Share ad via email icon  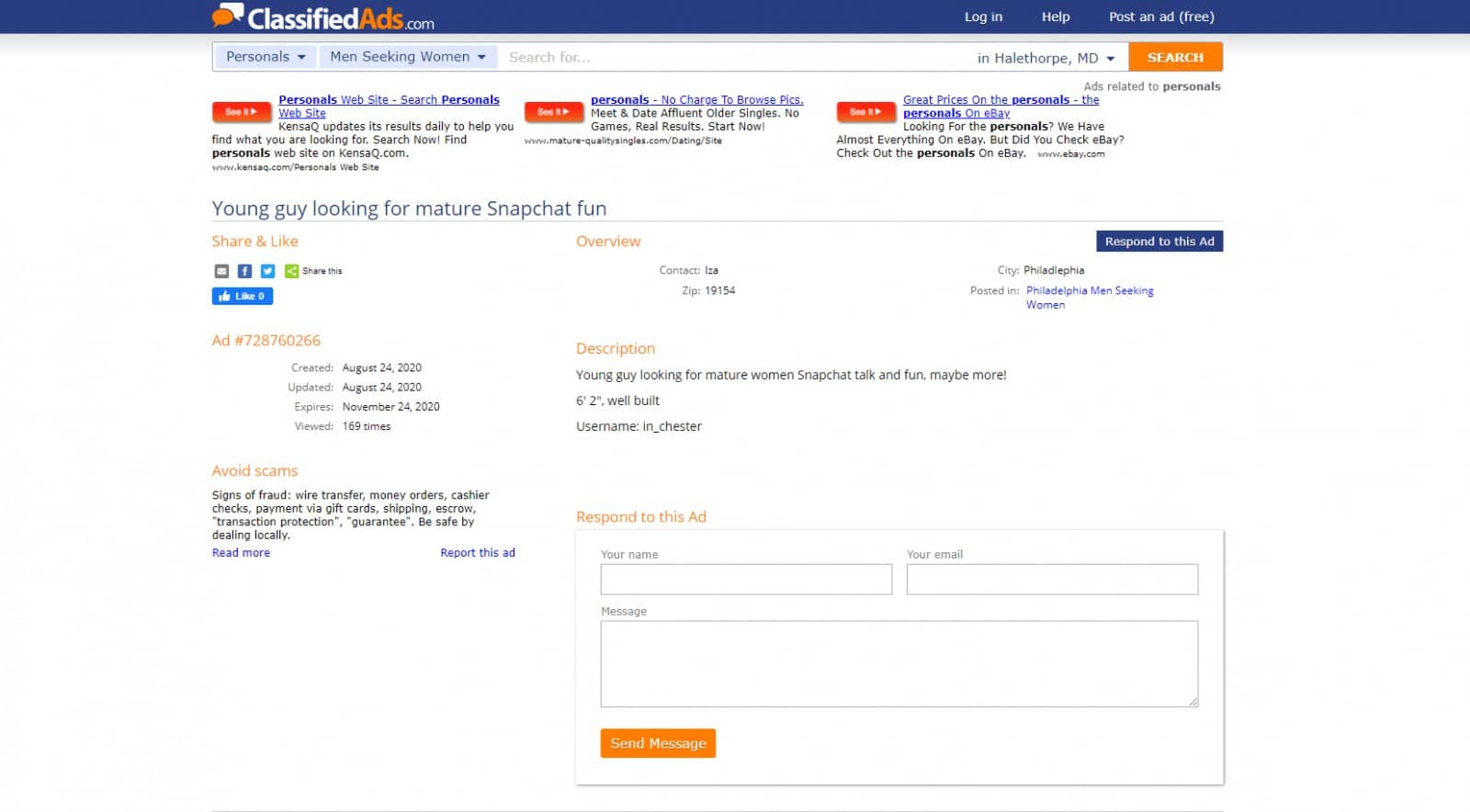pyautogui.click(x=221, y=271)
